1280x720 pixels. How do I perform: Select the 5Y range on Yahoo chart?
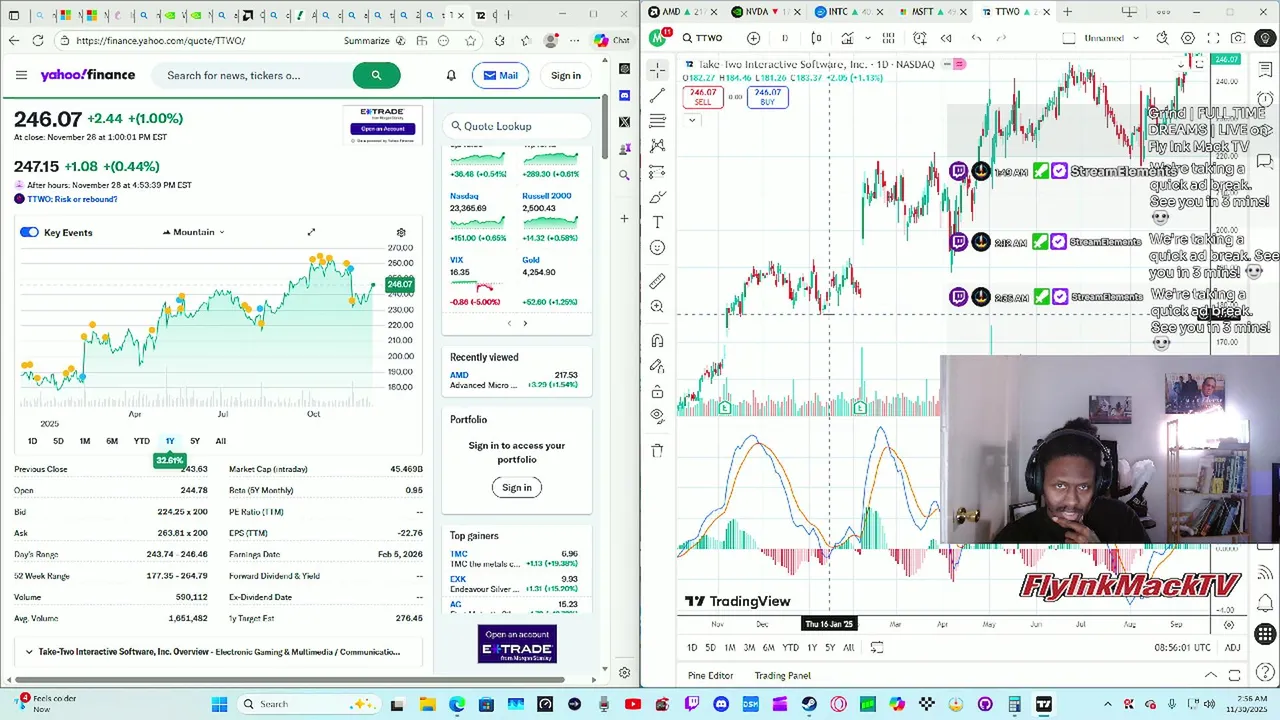[194, 441]
